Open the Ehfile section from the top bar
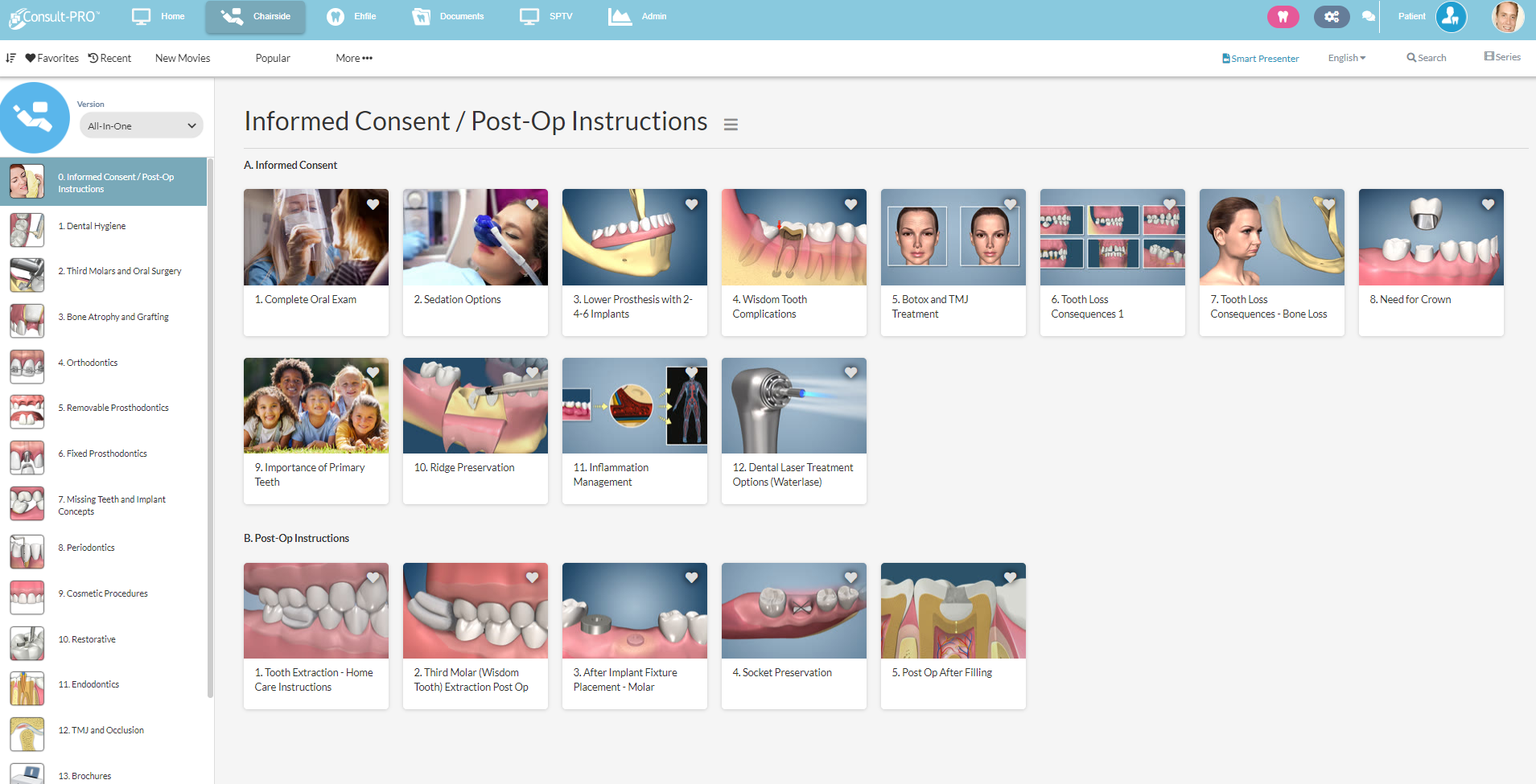This screenshot has width=1536, height=784. pos(352,16)
